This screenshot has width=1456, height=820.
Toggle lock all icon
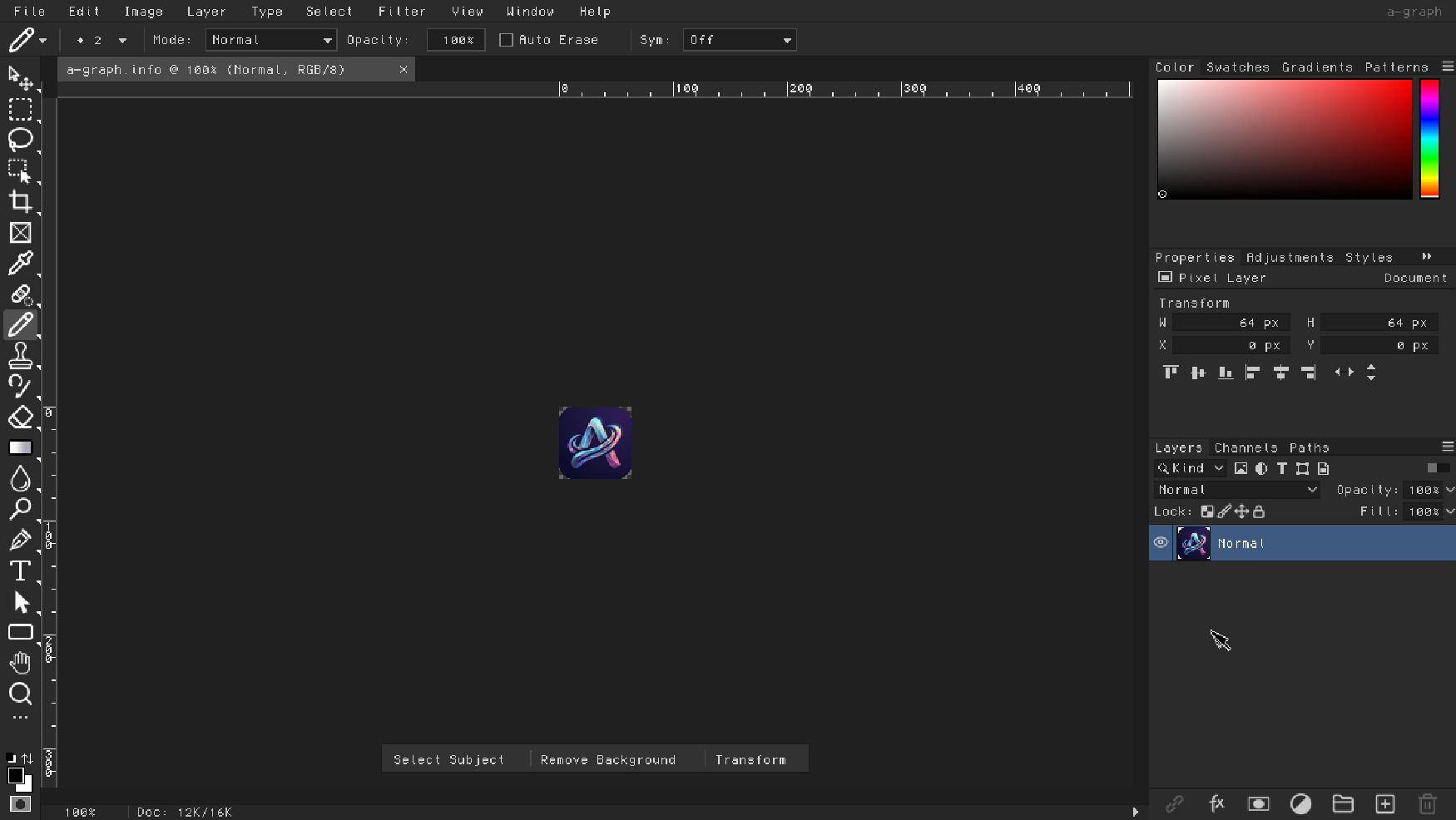[x=1259, y=511]
